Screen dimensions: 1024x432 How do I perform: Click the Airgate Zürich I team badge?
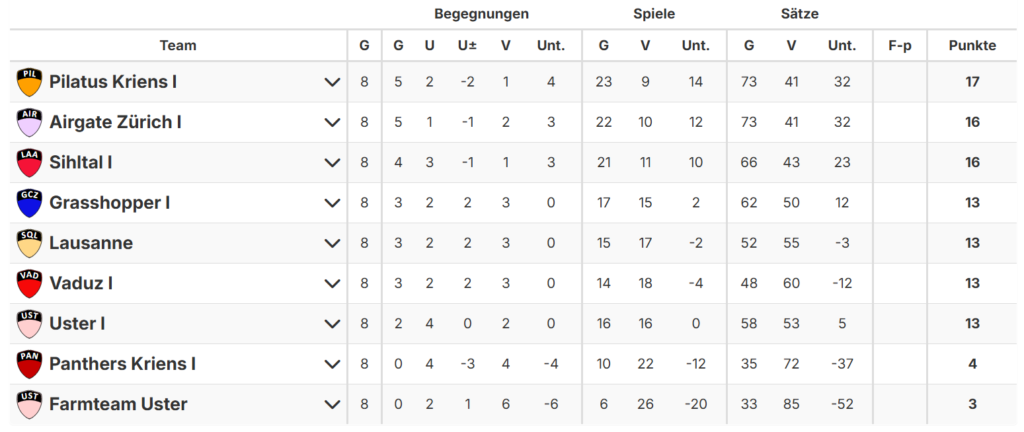pos(30,122)
